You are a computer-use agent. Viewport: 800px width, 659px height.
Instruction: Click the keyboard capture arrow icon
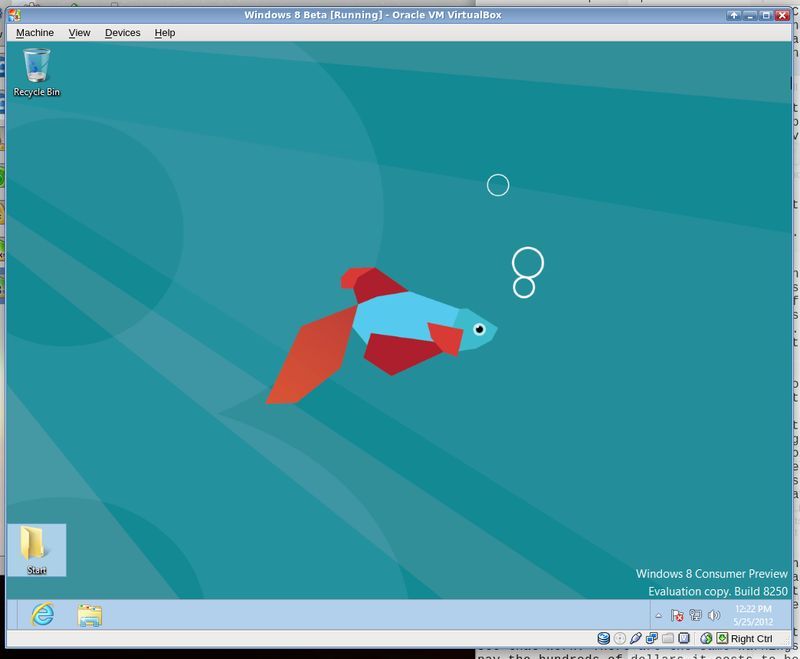pos(722,638)
